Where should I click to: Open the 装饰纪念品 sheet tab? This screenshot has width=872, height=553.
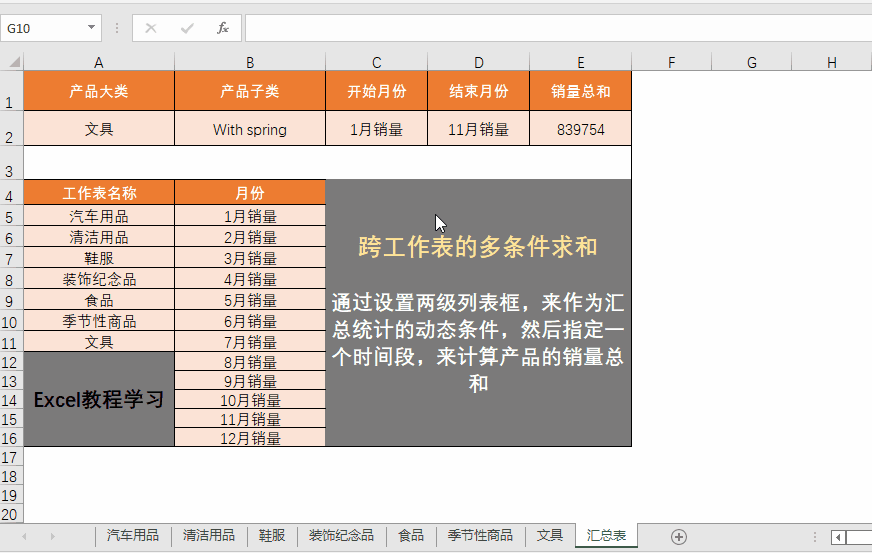point(341,535)
